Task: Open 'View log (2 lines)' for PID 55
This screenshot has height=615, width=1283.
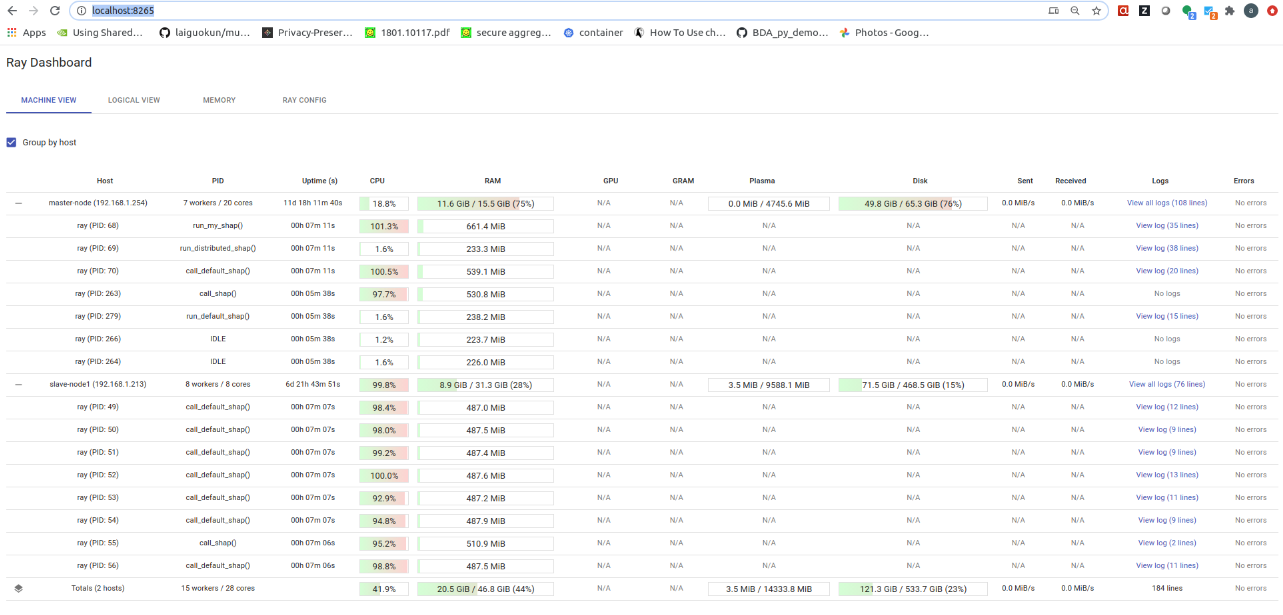Action: click(x=1167, y=543)
